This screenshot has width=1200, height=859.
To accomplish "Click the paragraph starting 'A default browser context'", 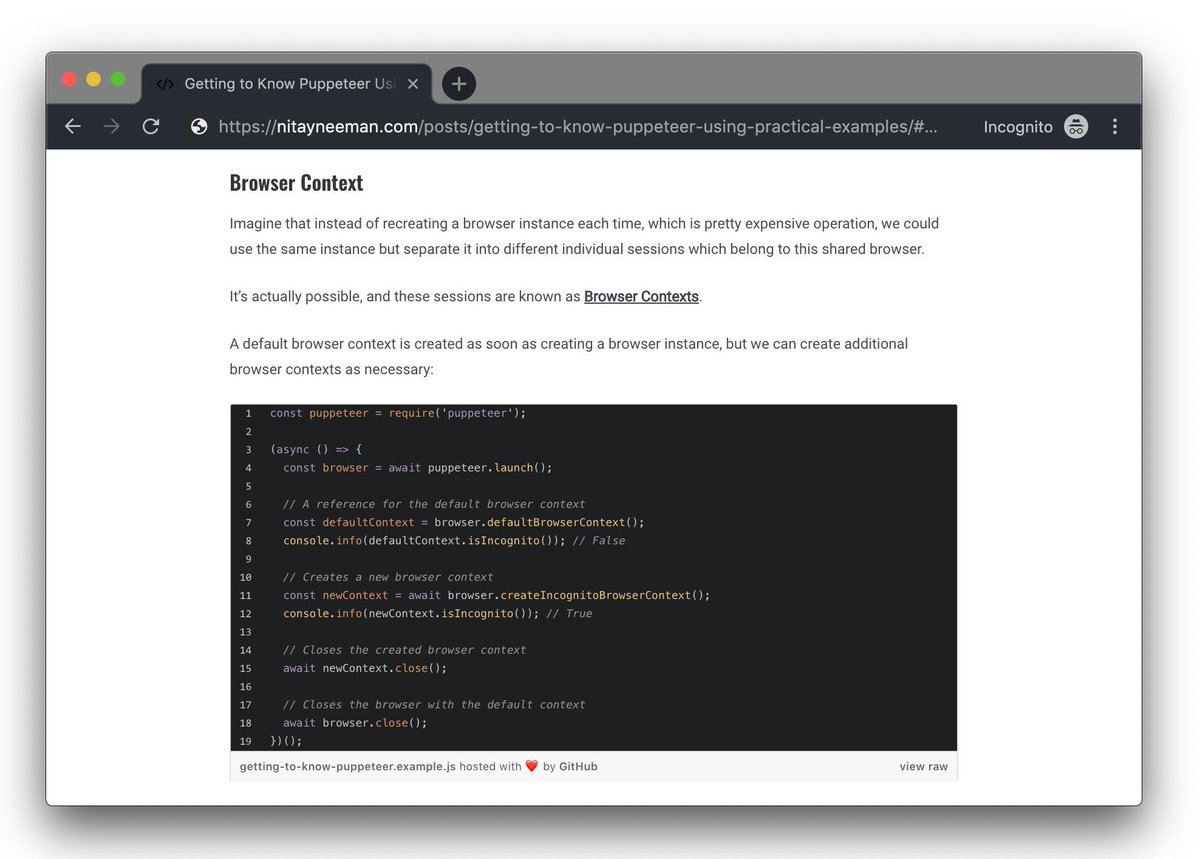I will coord(569,356).
